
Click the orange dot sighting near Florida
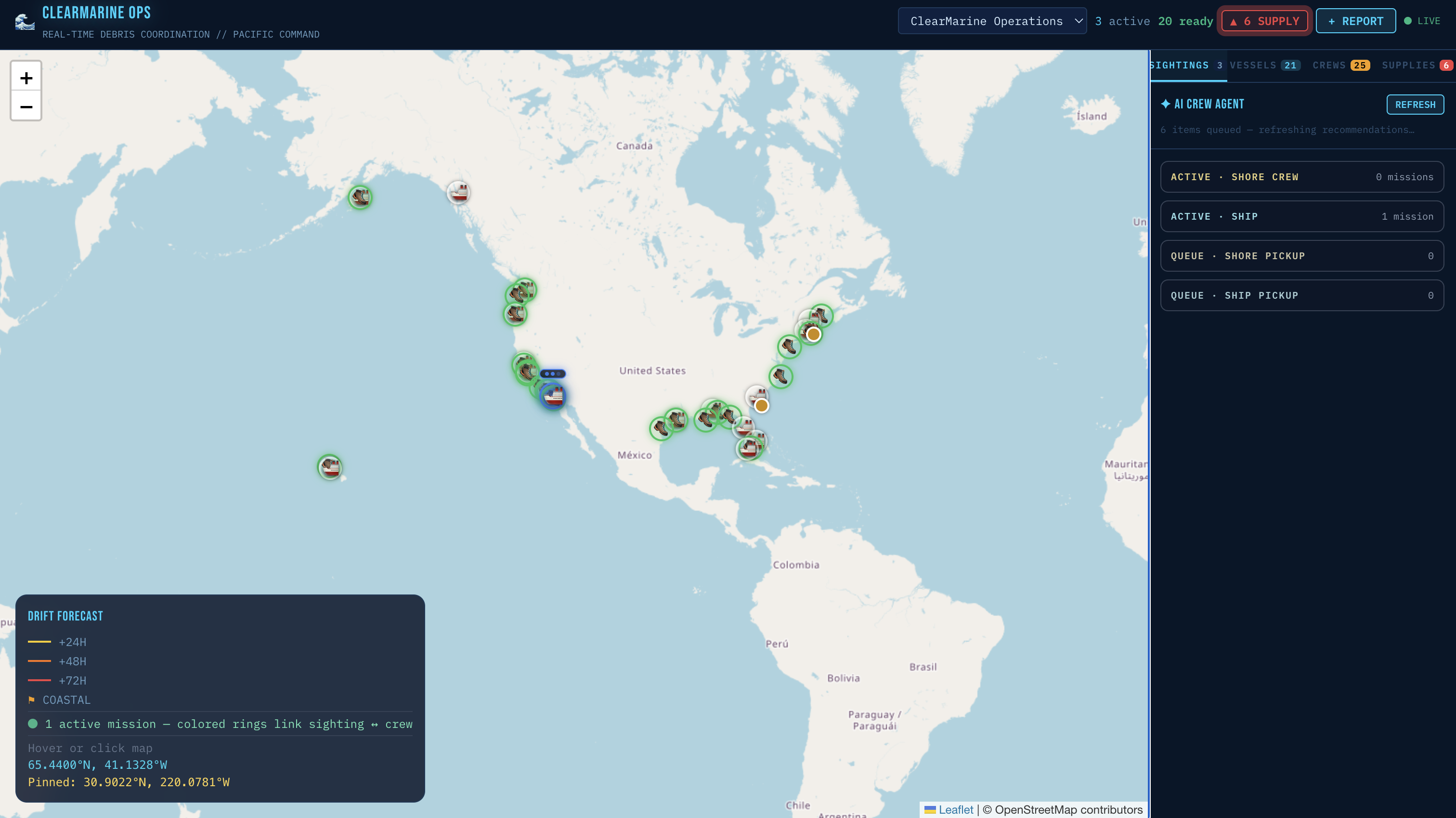[x=761, y=406]
